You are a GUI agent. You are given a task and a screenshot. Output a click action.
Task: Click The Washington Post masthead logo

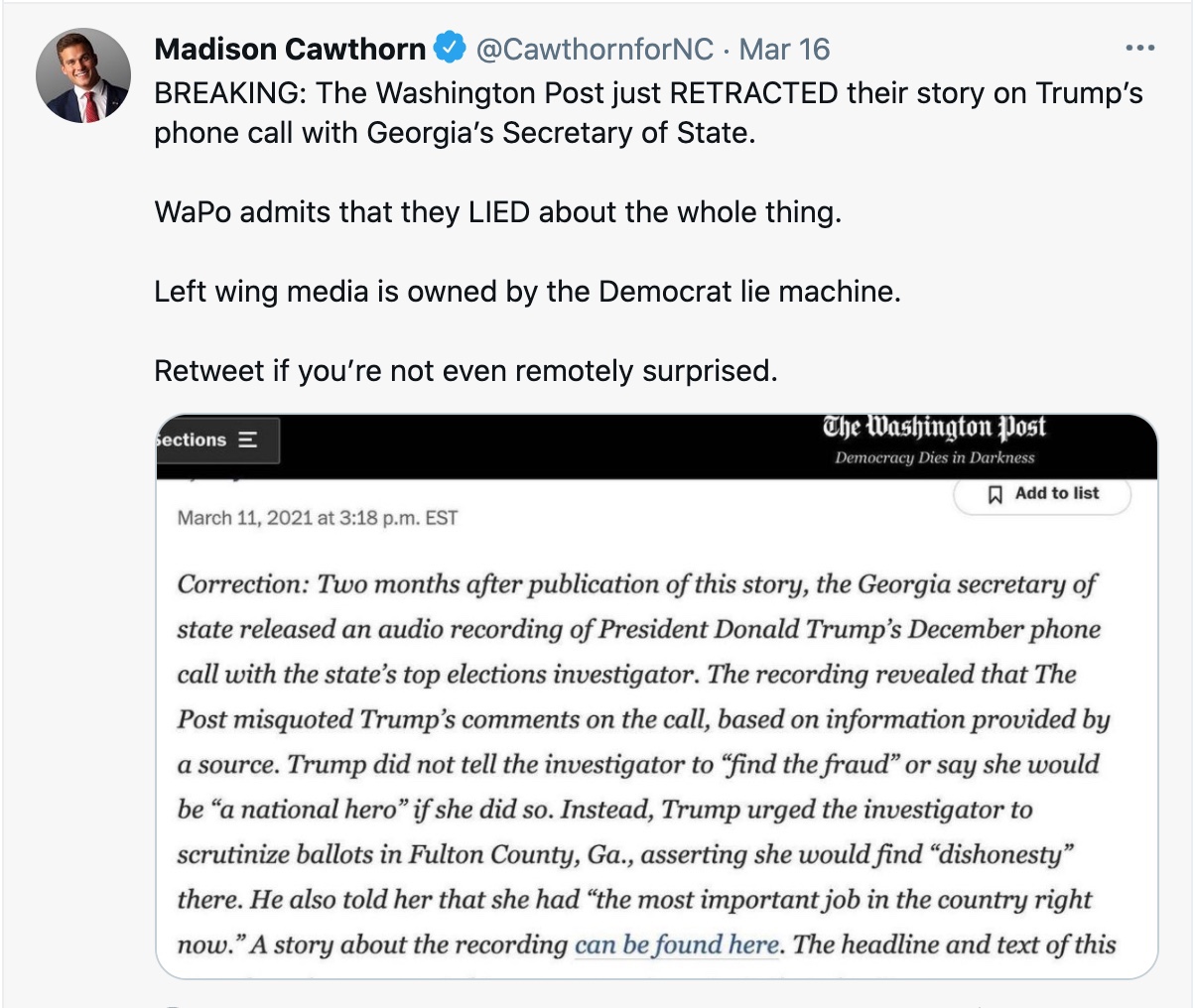click(934, 428)
